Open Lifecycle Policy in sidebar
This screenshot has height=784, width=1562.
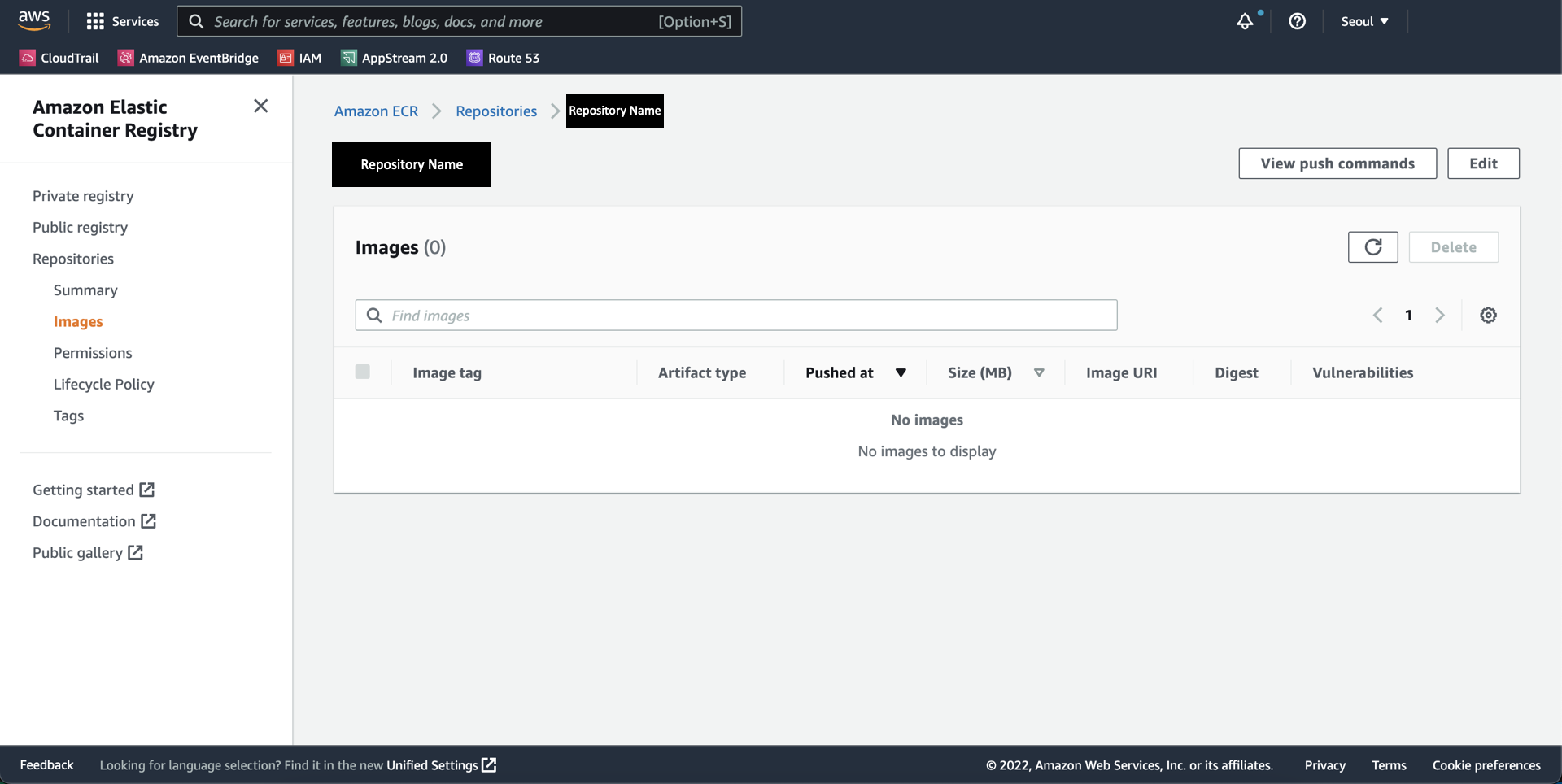click(103, 385)
